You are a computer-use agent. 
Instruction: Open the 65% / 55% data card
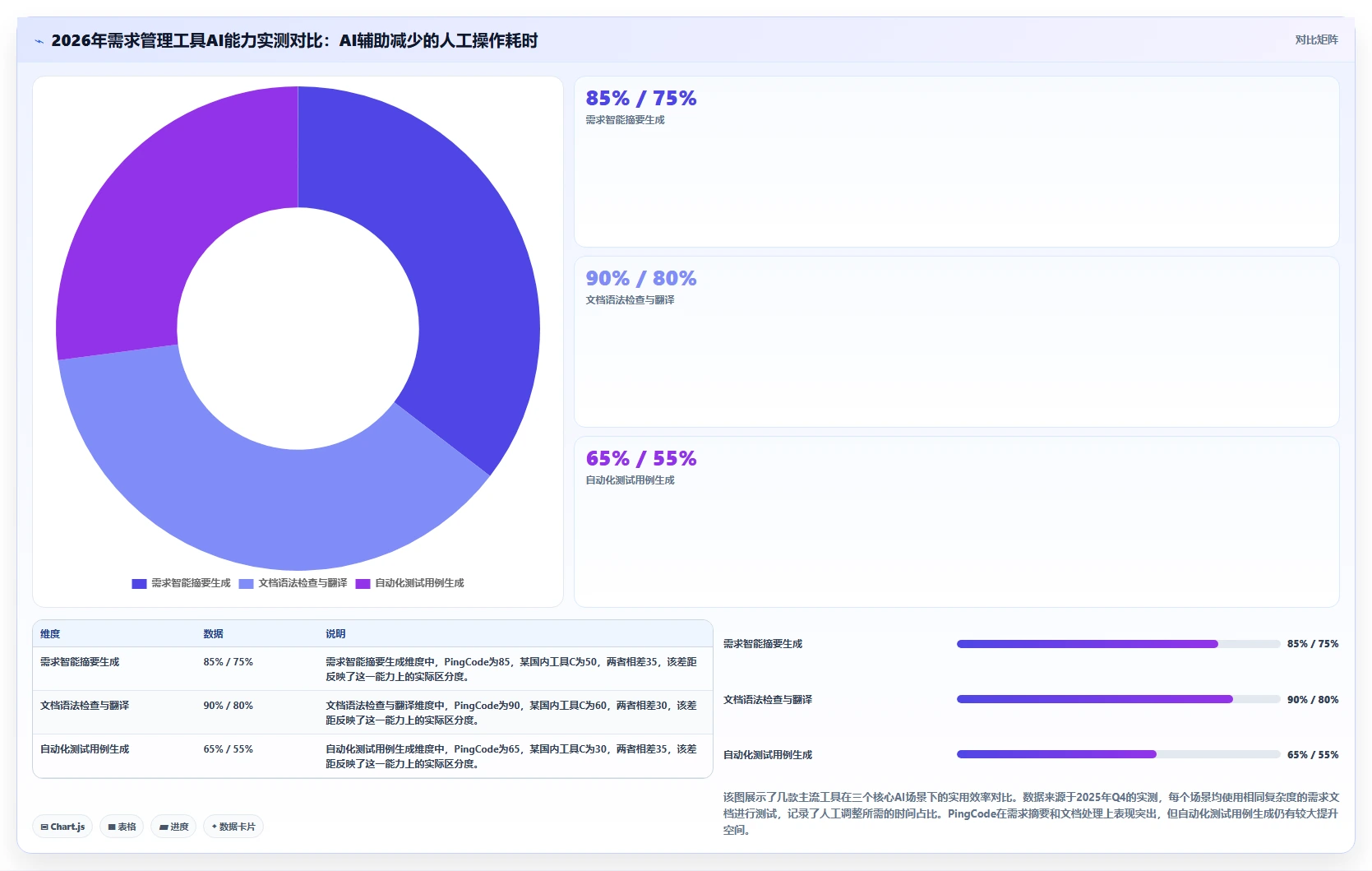(x=956, y=521)
